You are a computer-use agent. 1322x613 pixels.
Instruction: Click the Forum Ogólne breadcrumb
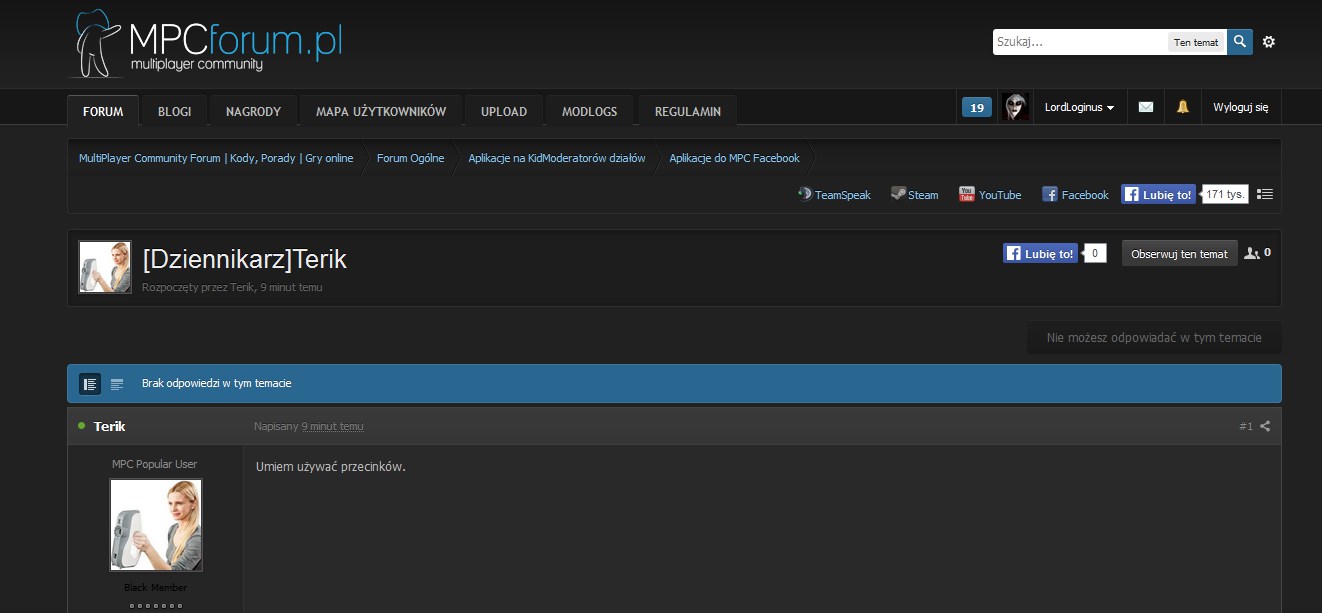tap(410, 158)
